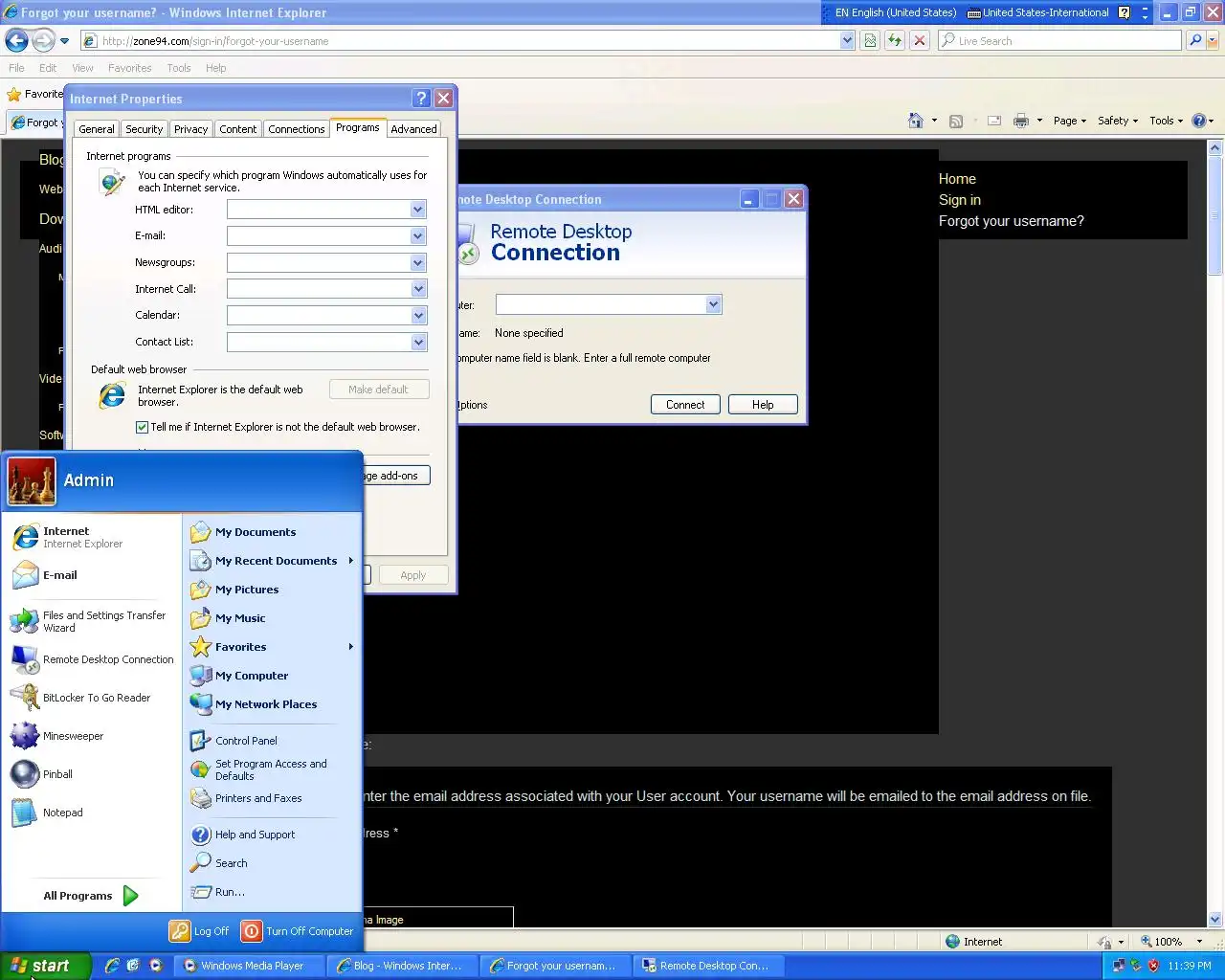The width and height of the screenshot is (1225, 980).
Task: Open the zoom level 100% dropdown
Action: click(1199, 942)
